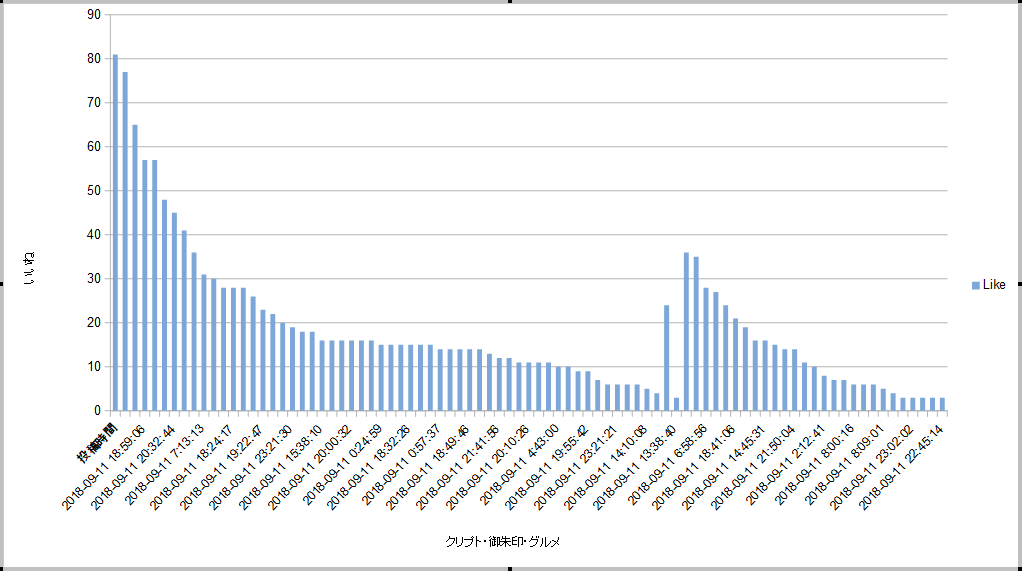This screenshot has width=1022, height=571.
Task: Click the bottom-center chart resize handle
Action: click(511, 568)
